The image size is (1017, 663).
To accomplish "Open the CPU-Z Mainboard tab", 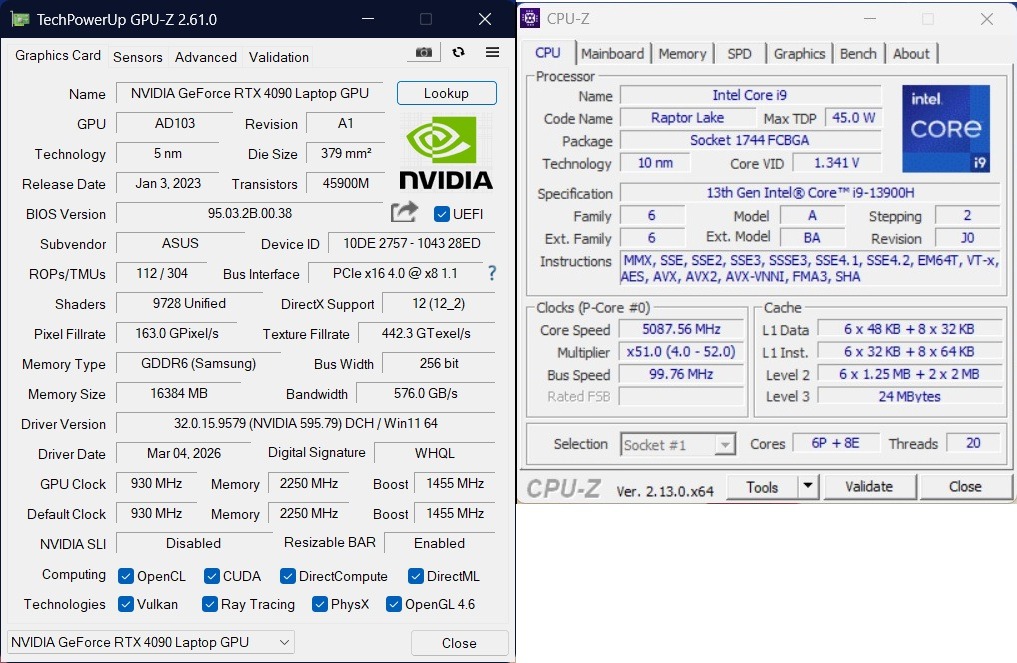I will [x=612, y=54].
